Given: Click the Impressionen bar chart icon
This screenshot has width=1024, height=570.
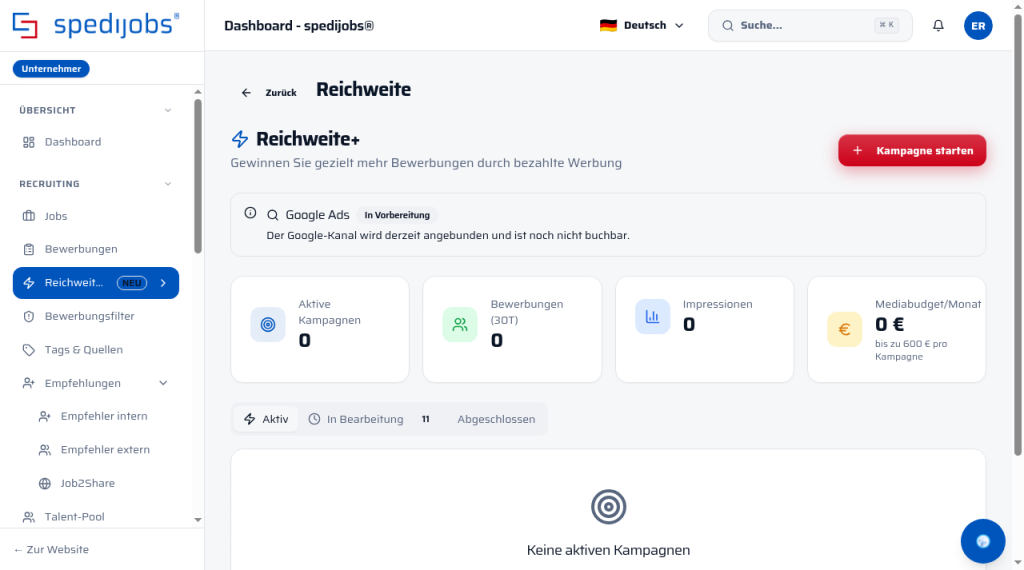Looking at the screenshot, I should tap(652, 317).
